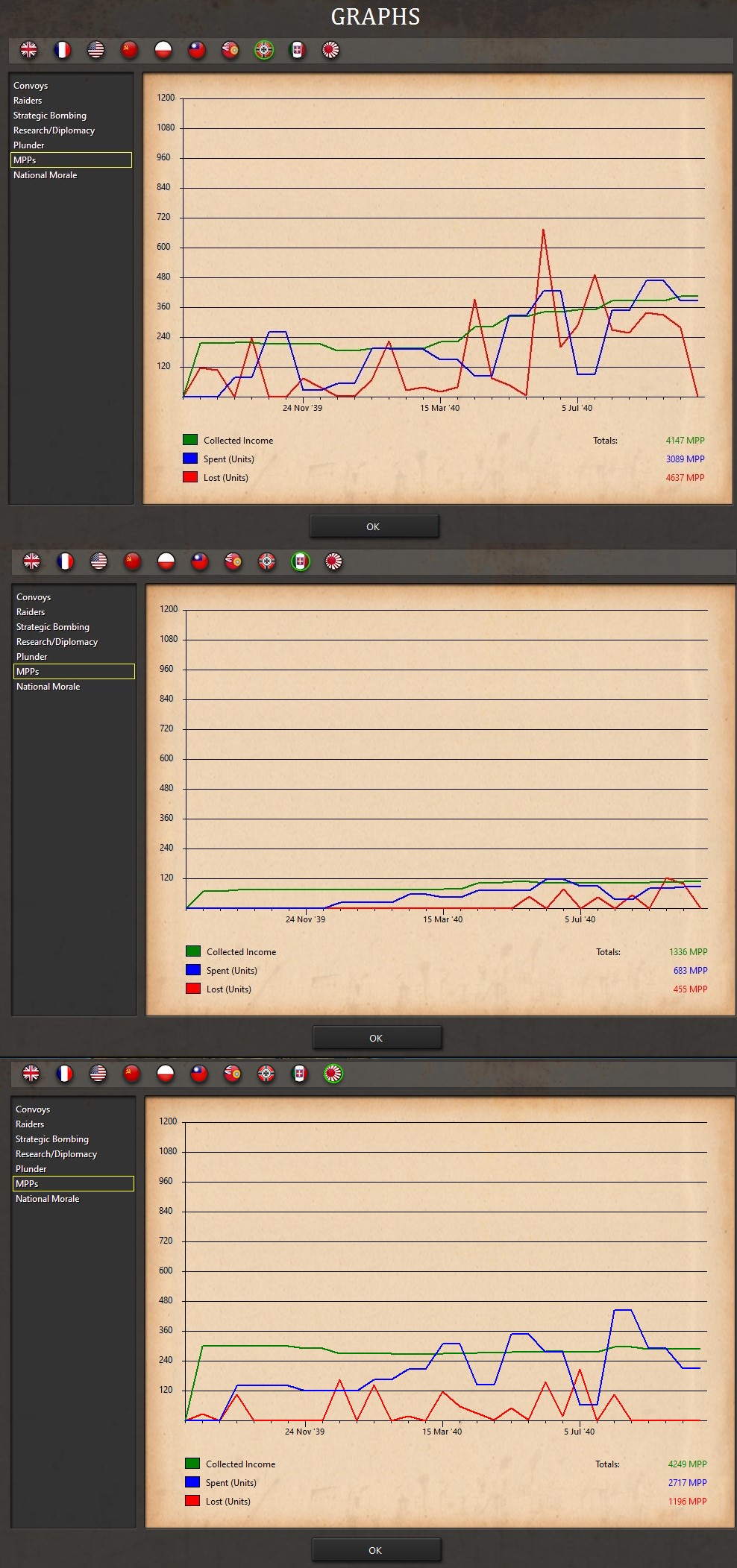Select the France flag in the middle graph panel

tap(65, 561)
